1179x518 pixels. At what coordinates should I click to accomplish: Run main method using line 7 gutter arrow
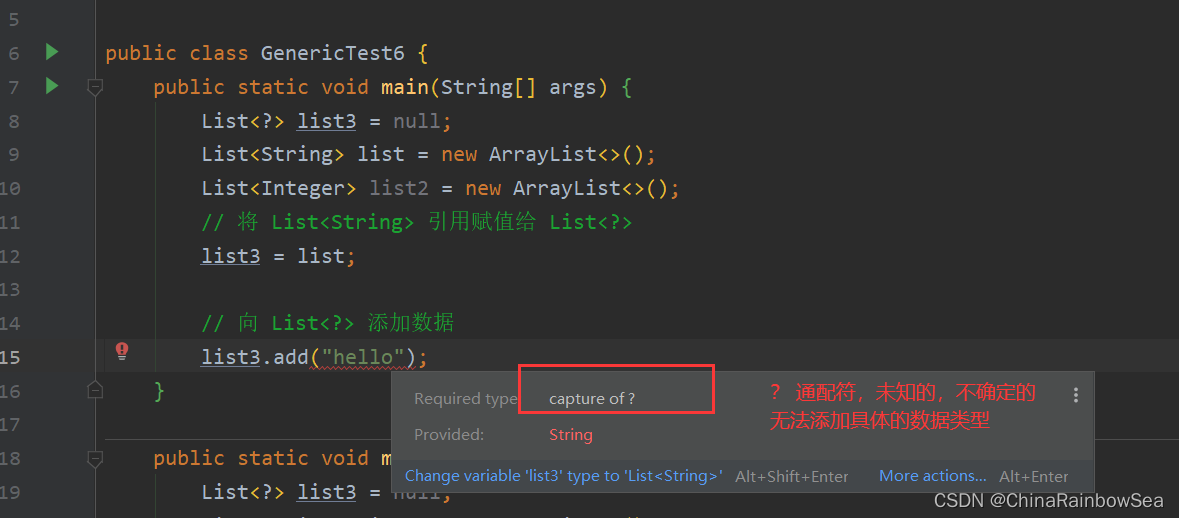pyautogui.click(x=51, y=86)
